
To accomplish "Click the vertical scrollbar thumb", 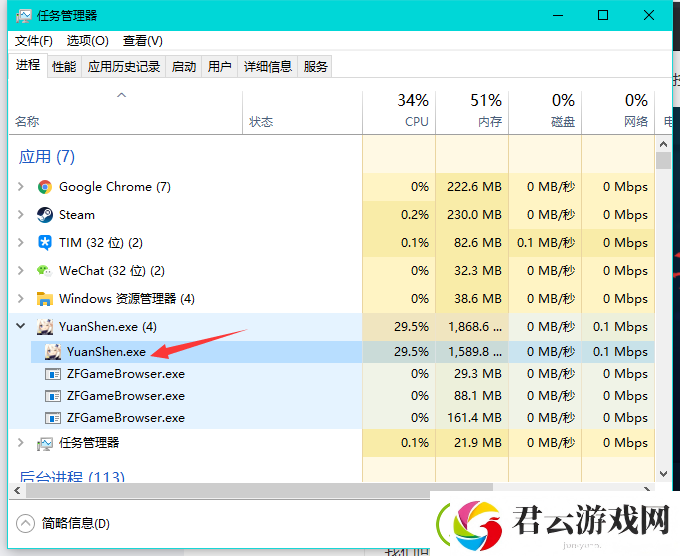I will coord(663,160).
